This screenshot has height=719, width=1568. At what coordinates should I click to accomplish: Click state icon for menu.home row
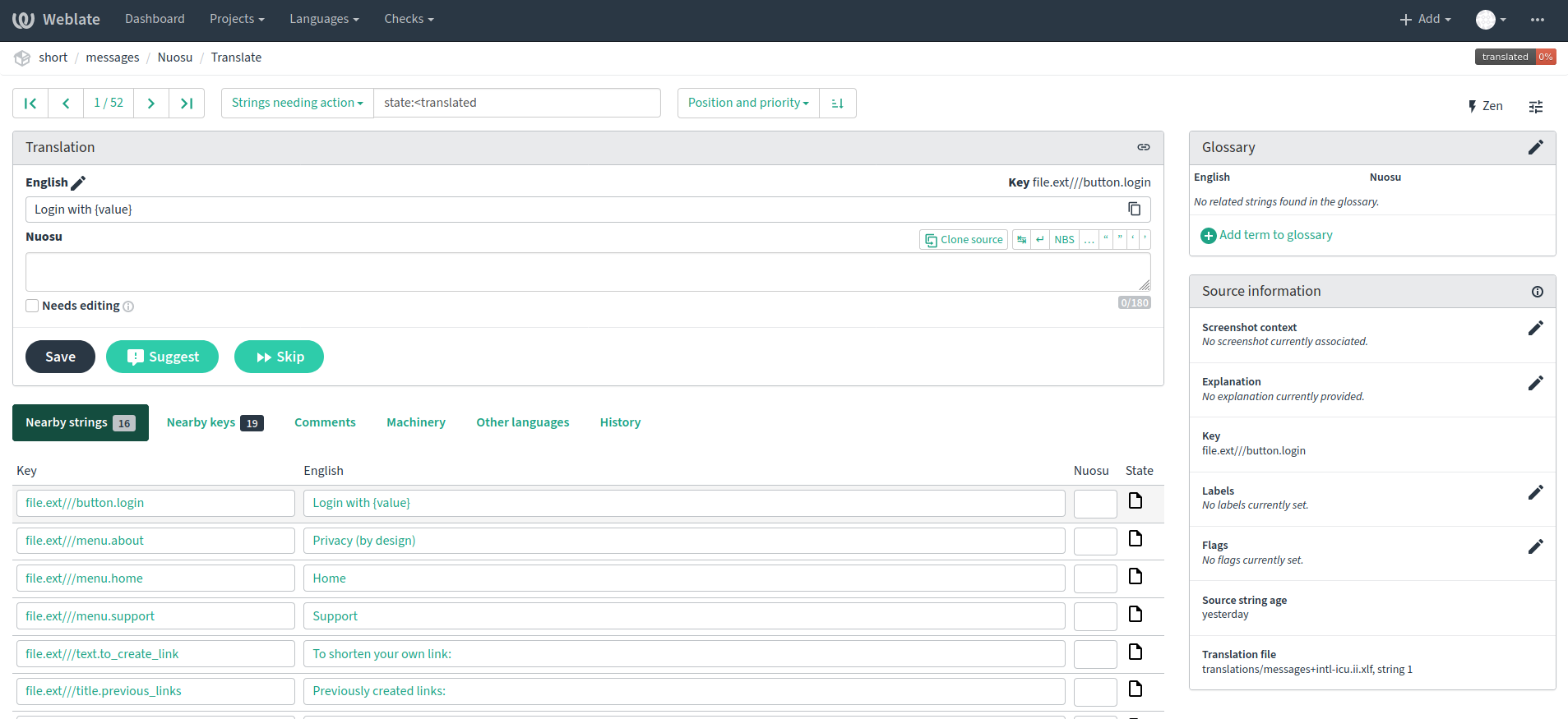click(1136, 576)
